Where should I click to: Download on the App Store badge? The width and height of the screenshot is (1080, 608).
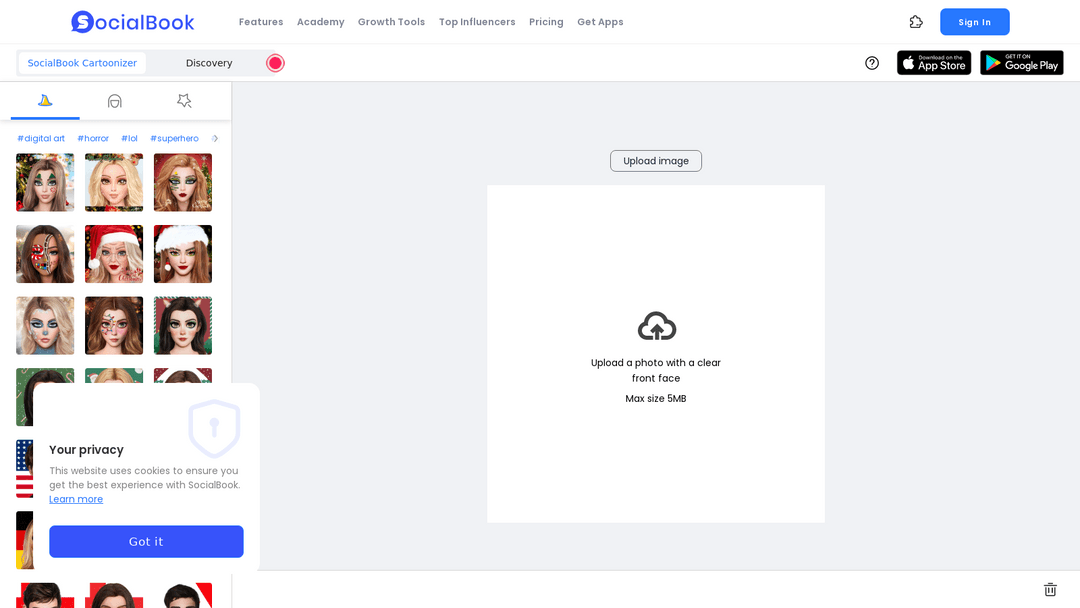click(x=934, y=63)
